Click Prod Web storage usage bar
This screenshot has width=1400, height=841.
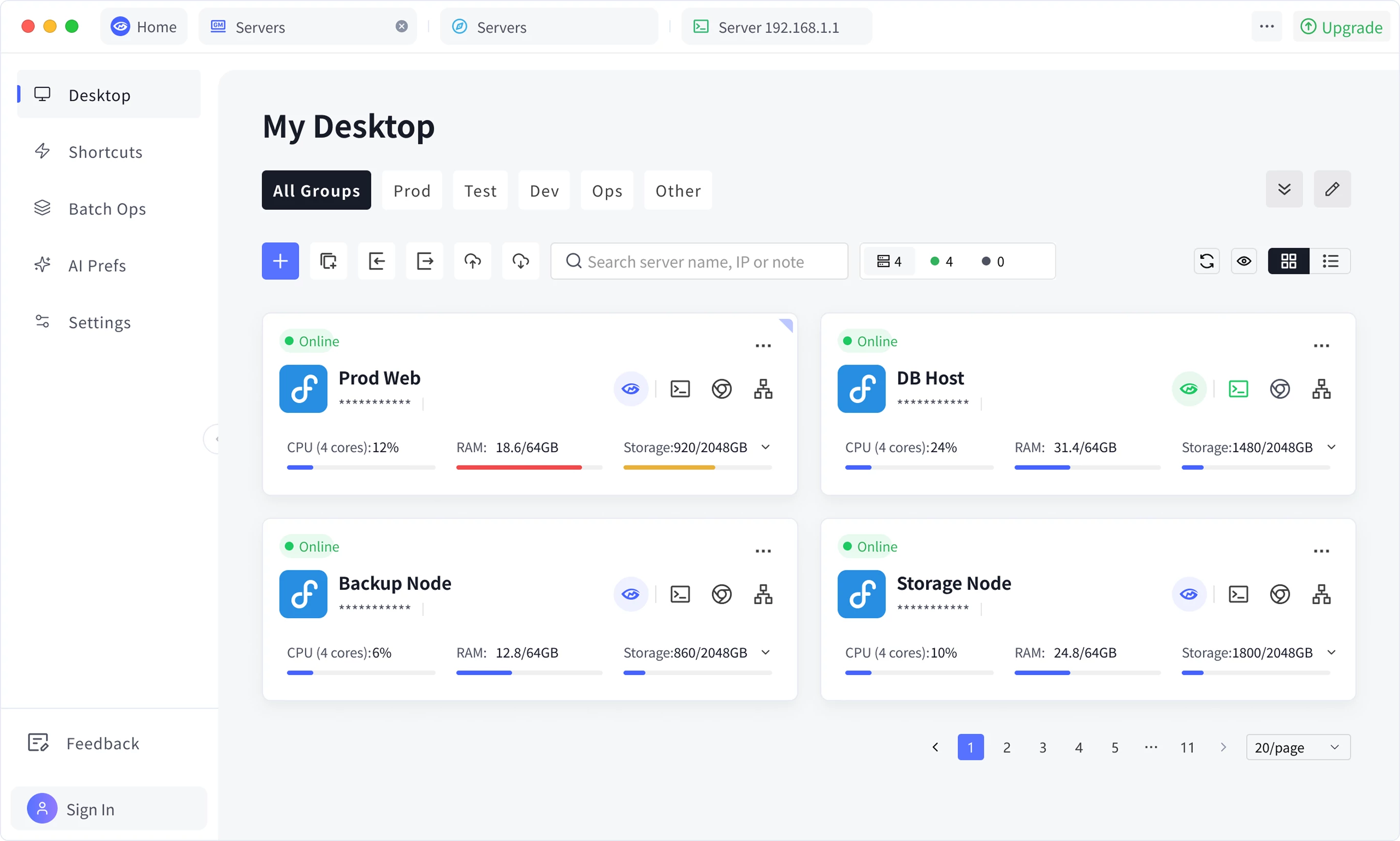click(698, 468)
